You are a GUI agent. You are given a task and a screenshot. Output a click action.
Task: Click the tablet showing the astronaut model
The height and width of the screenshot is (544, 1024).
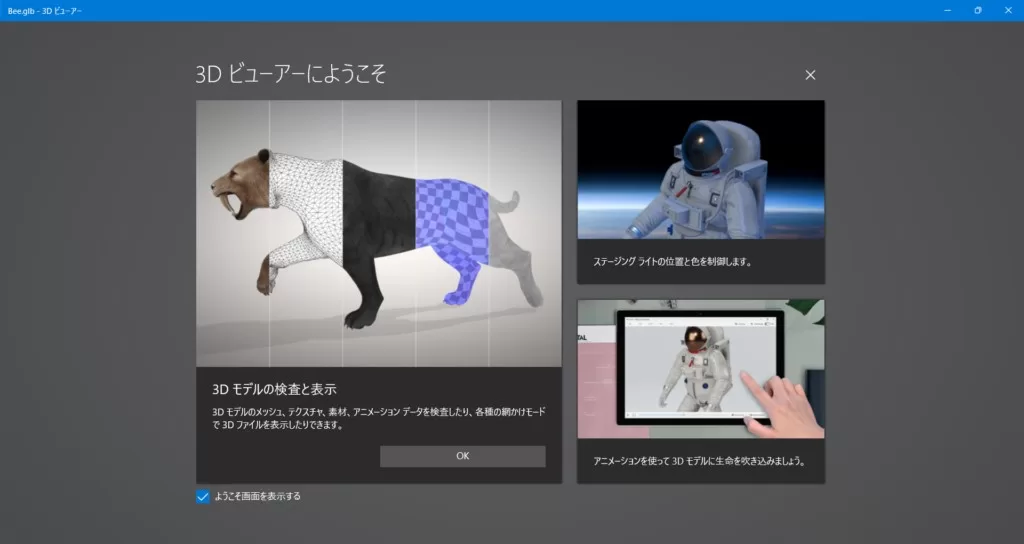[699, 367]
